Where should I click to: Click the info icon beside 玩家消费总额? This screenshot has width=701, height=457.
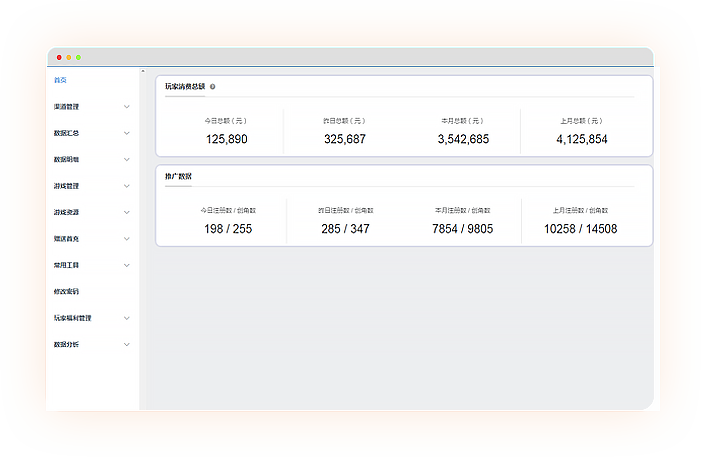point(212,87)
